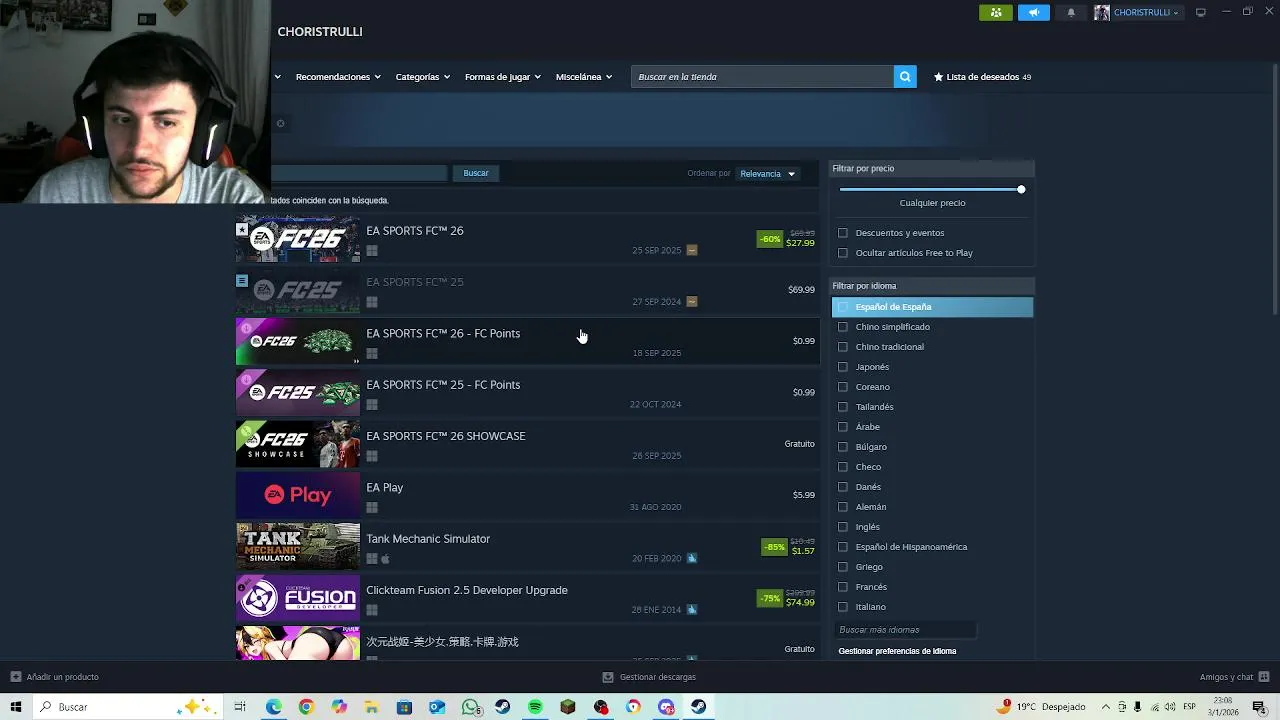
Task: Collapse the Filtrar por precio panel
Action: click(x=932, y=168)
